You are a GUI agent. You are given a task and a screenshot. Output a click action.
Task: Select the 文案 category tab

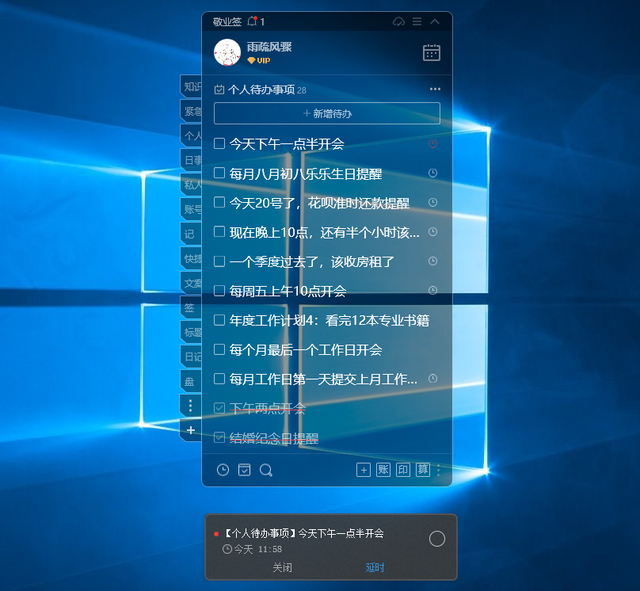(191, 283)
